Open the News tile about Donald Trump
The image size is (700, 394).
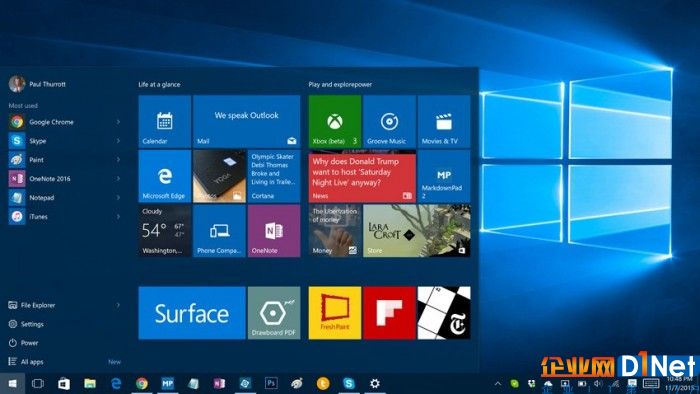coord(362,176)
